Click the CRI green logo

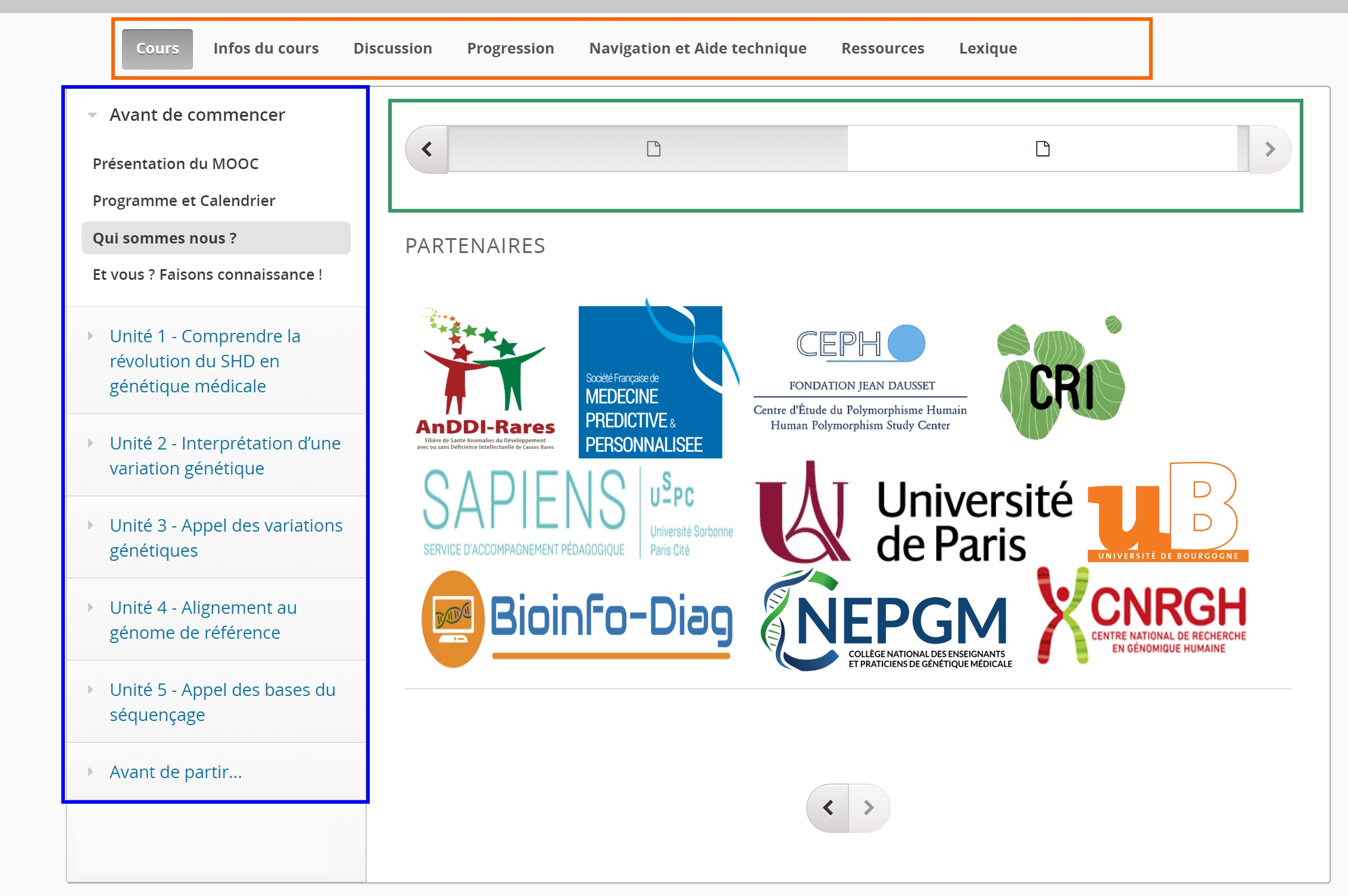(x=1061, y=377)
